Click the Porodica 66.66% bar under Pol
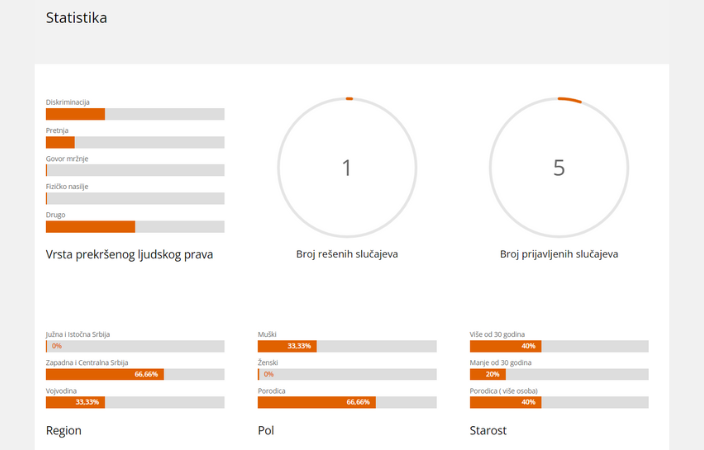 pyautogui.click(x=347, y=402)
